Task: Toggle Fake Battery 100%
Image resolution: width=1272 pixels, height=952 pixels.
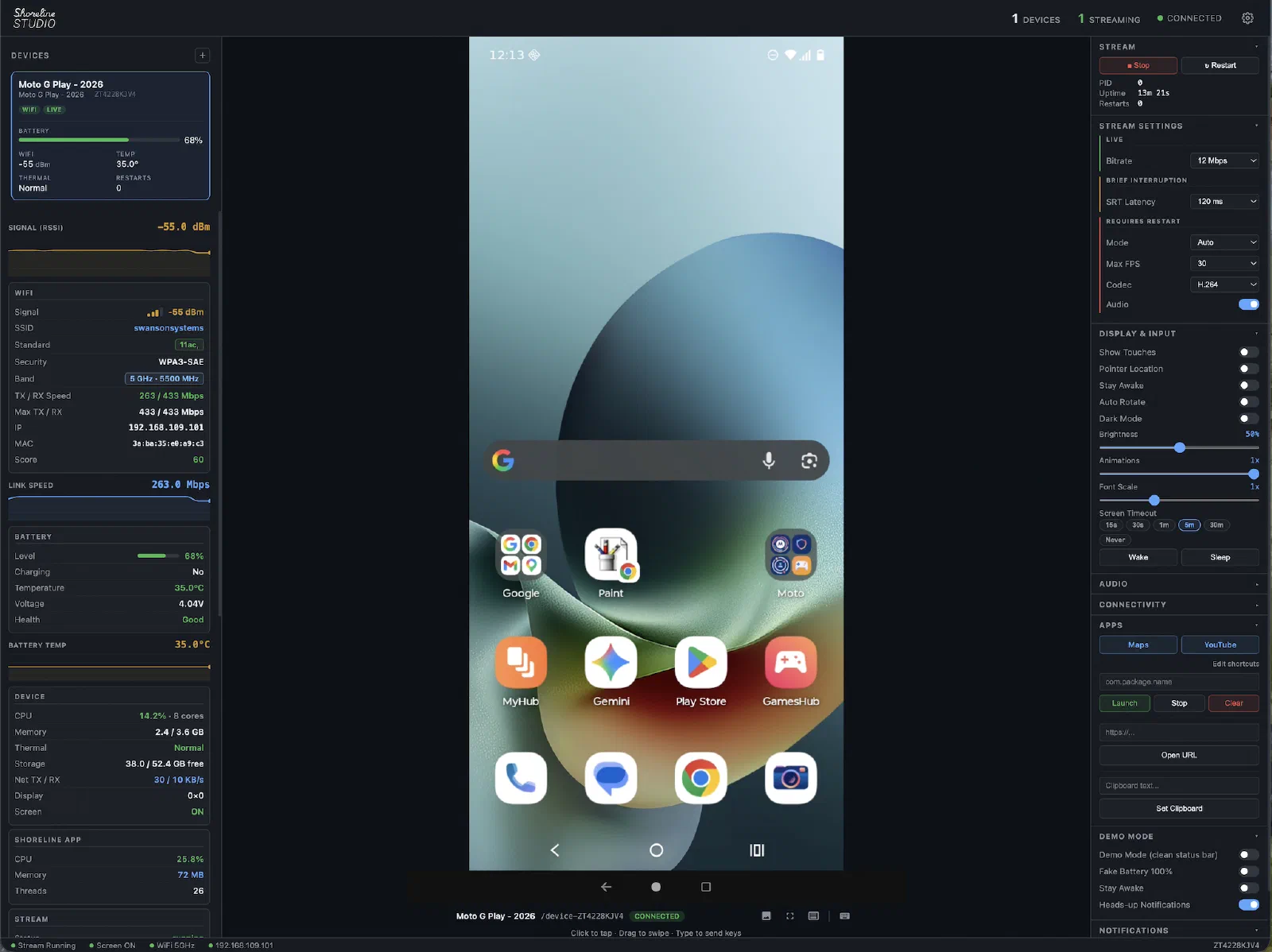Action: click(x=1248, y=872)
